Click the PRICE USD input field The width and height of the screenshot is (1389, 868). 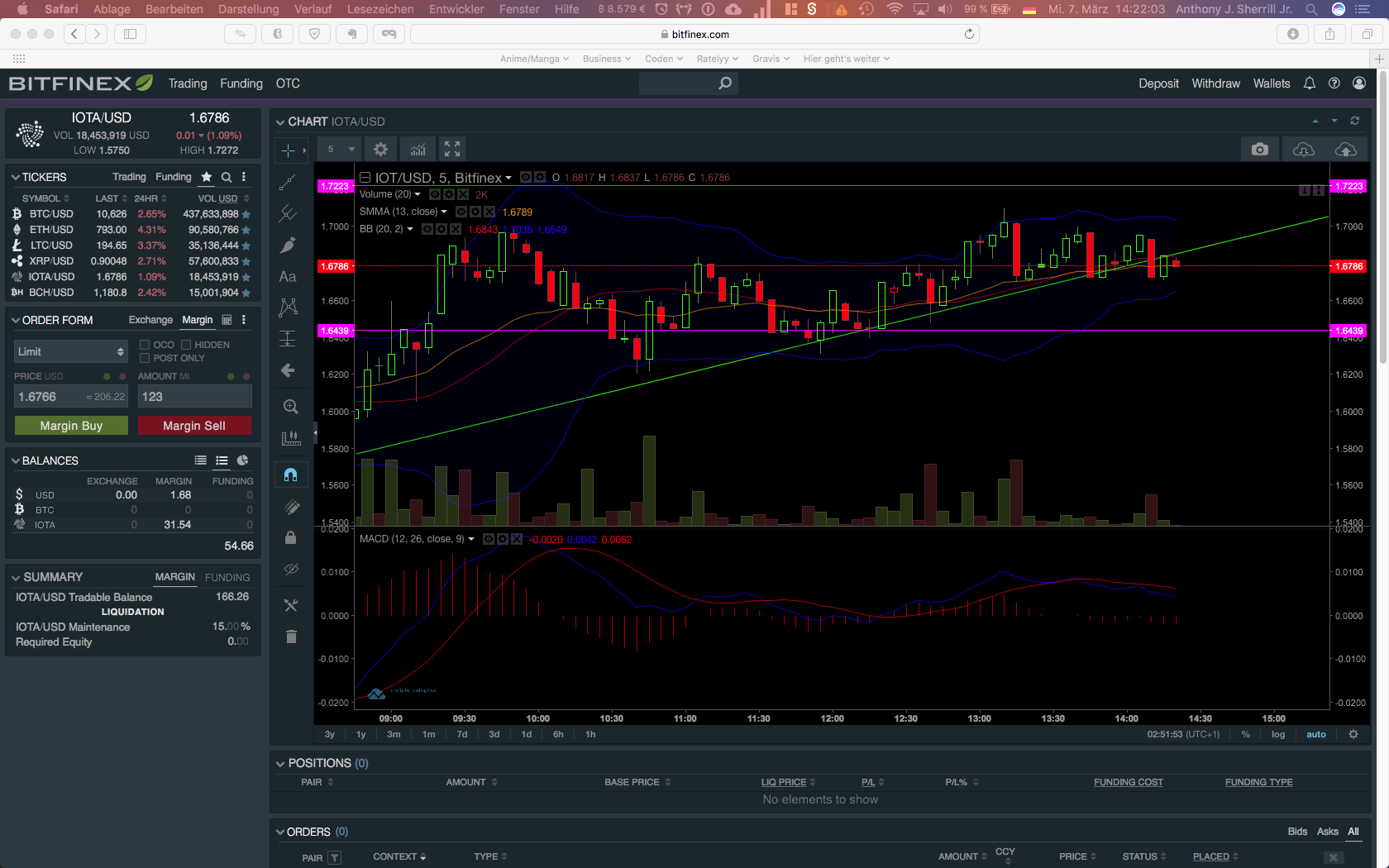(71, 397)
